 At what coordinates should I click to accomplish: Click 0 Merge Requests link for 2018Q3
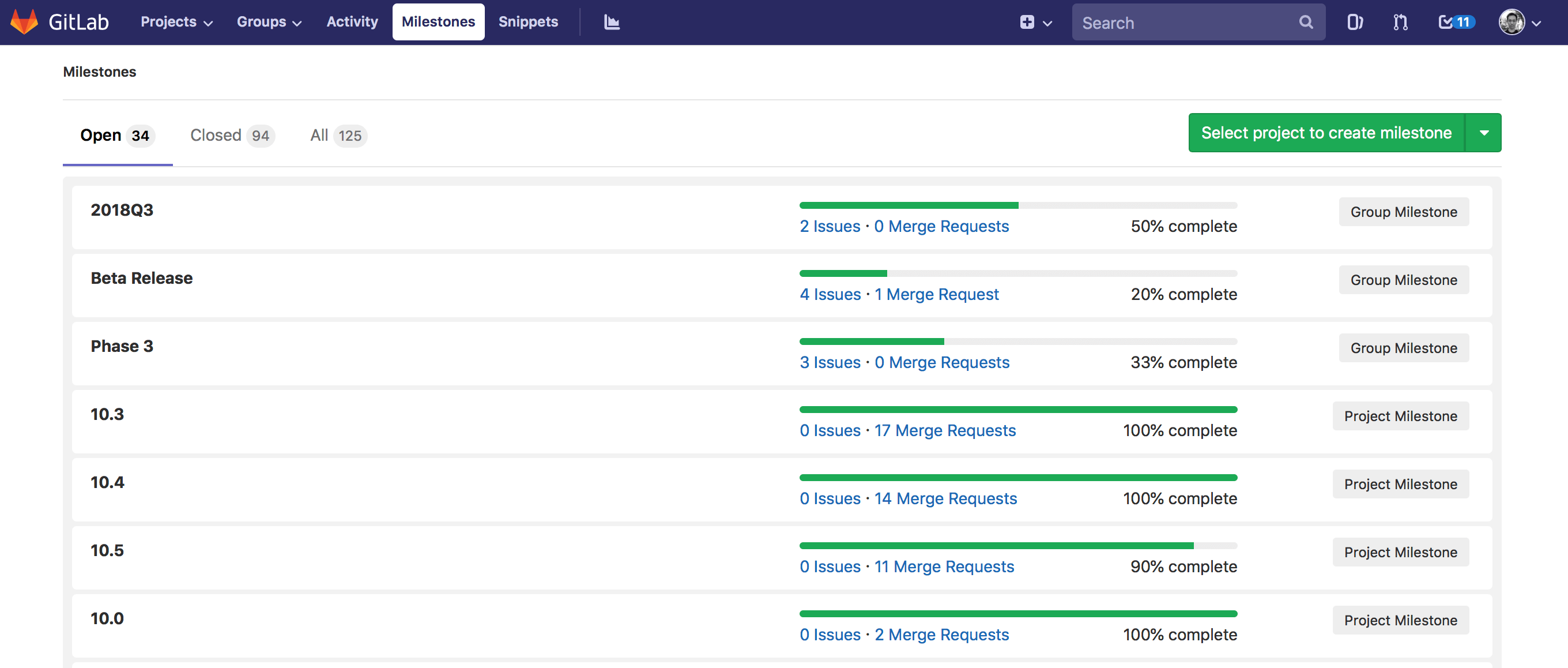pyautogui.click(x=941, y=227)
